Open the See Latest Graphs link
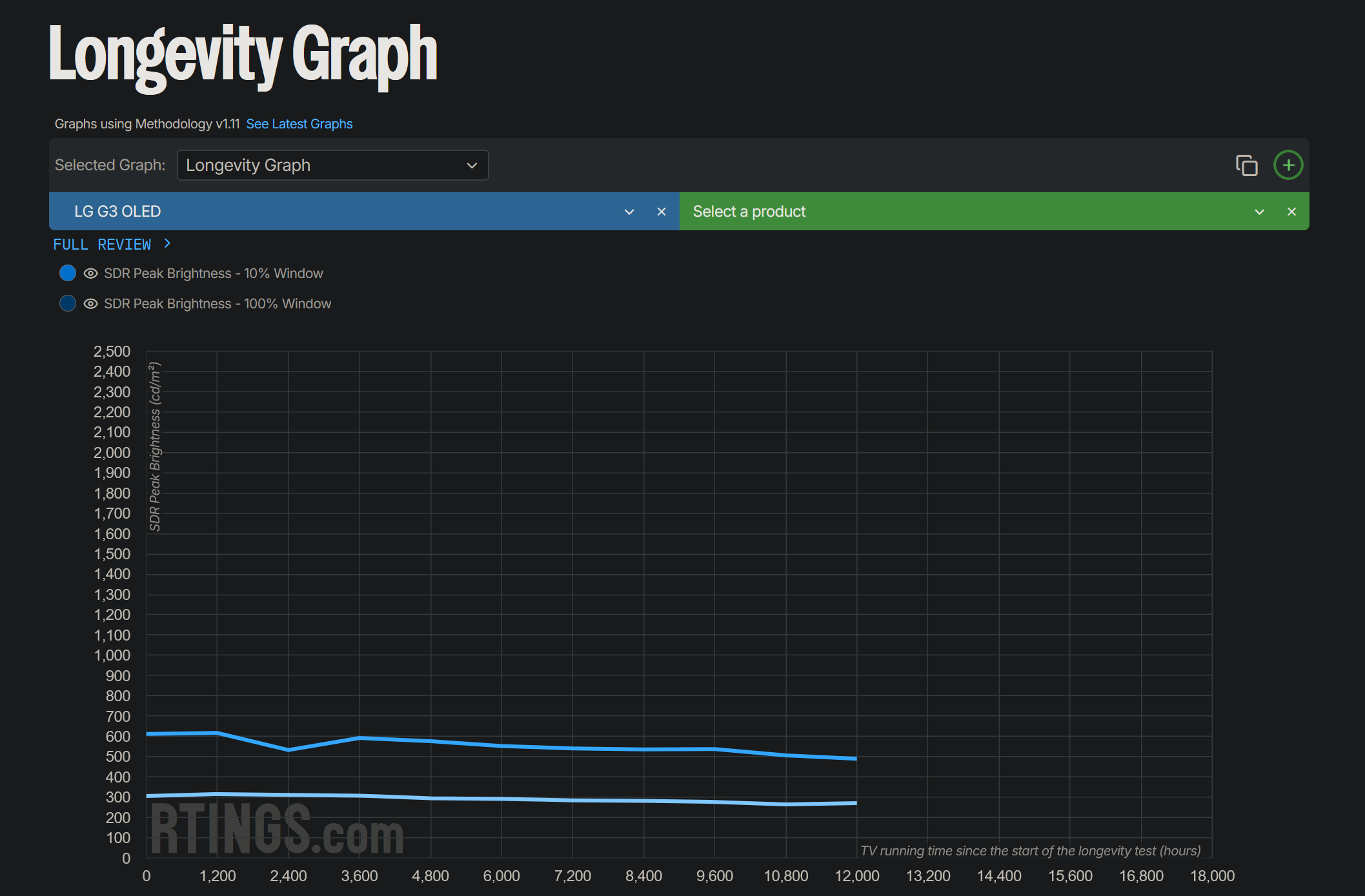The width and height of the screenshot is (1365, 896). (x=299, y=124)
